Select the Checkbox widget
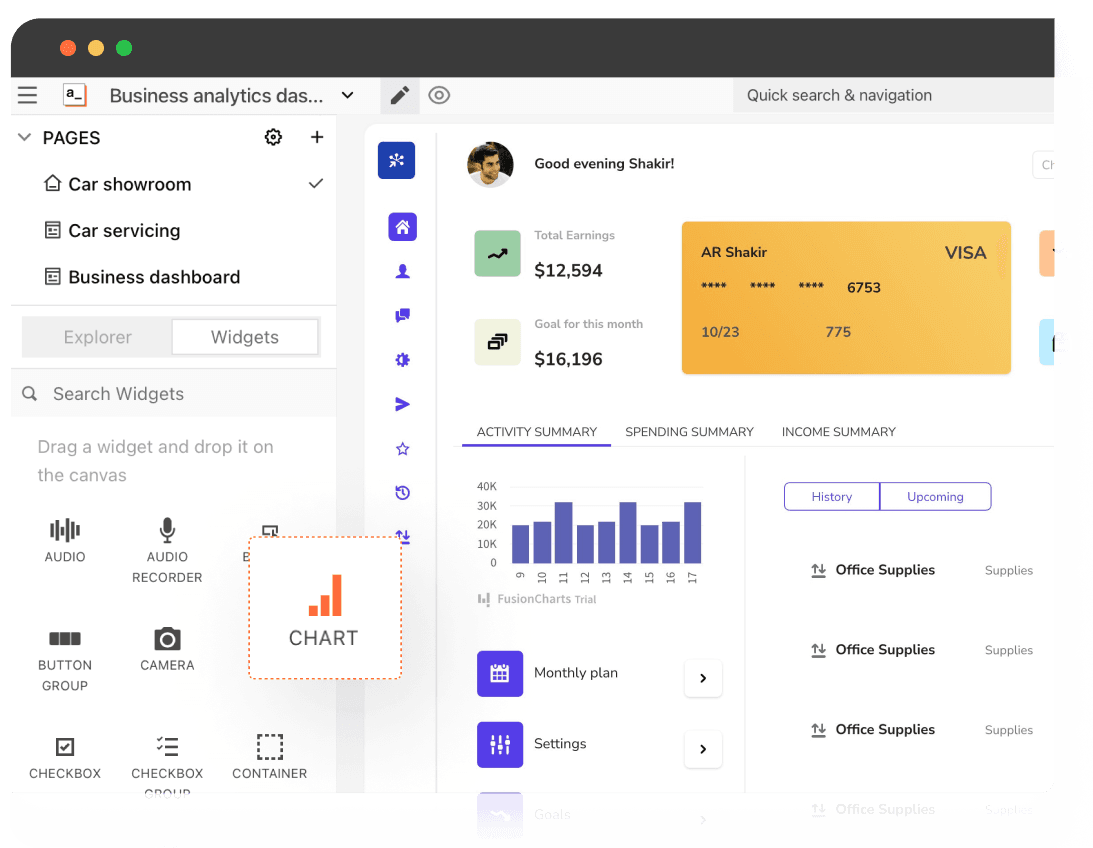This screenshot has width=1093, height=848. 65,757
